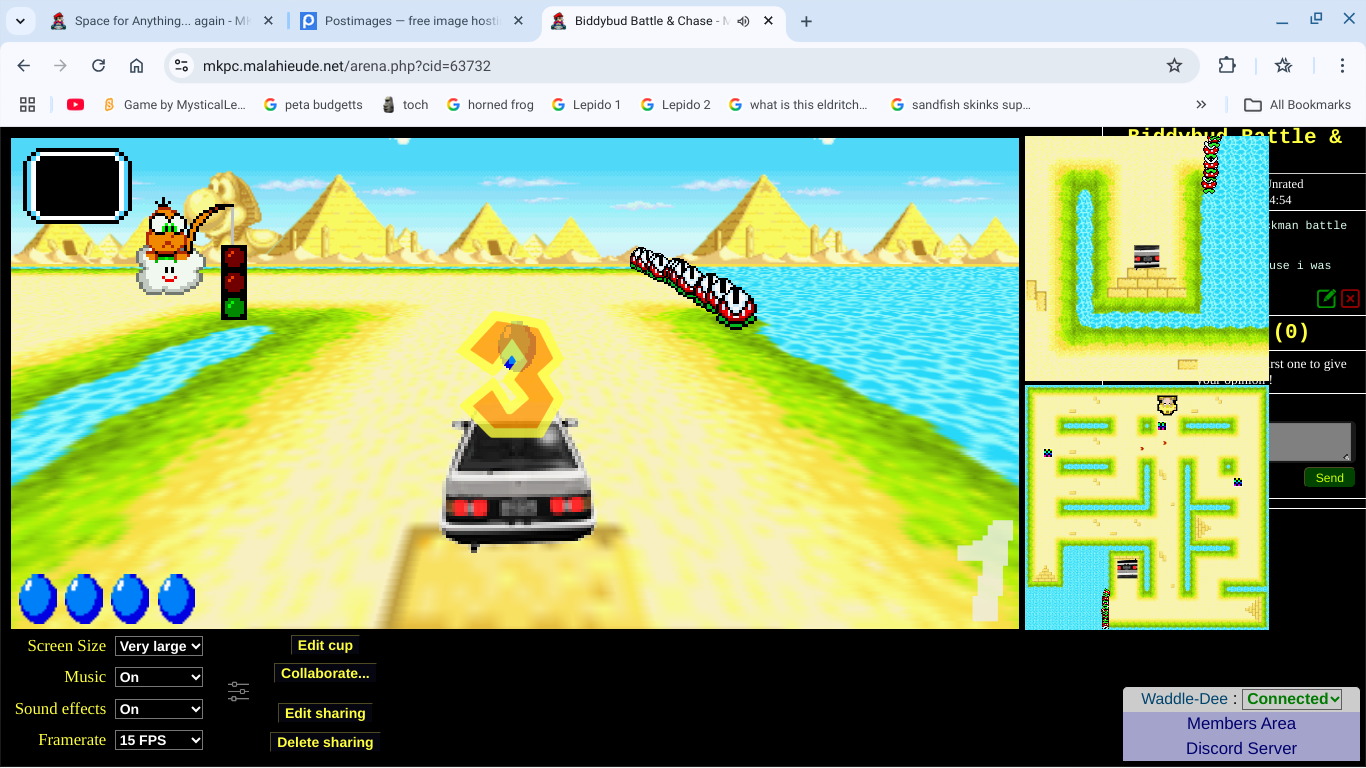Viewport: 1366px width, 768px height.
Task: Click the Edit cup button
Action: click(325, 645)
